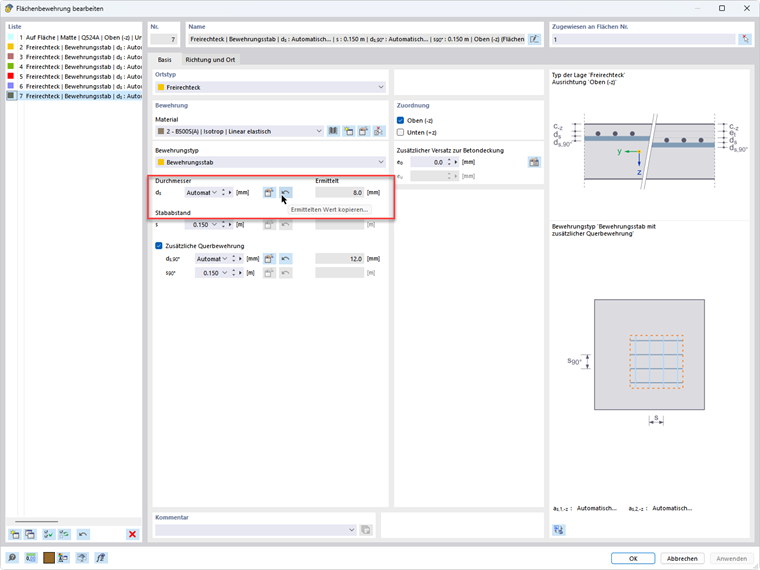Screen dimensions: 760x570
Task: Create a new material (star icon)
Action: [x=348, y=131]
